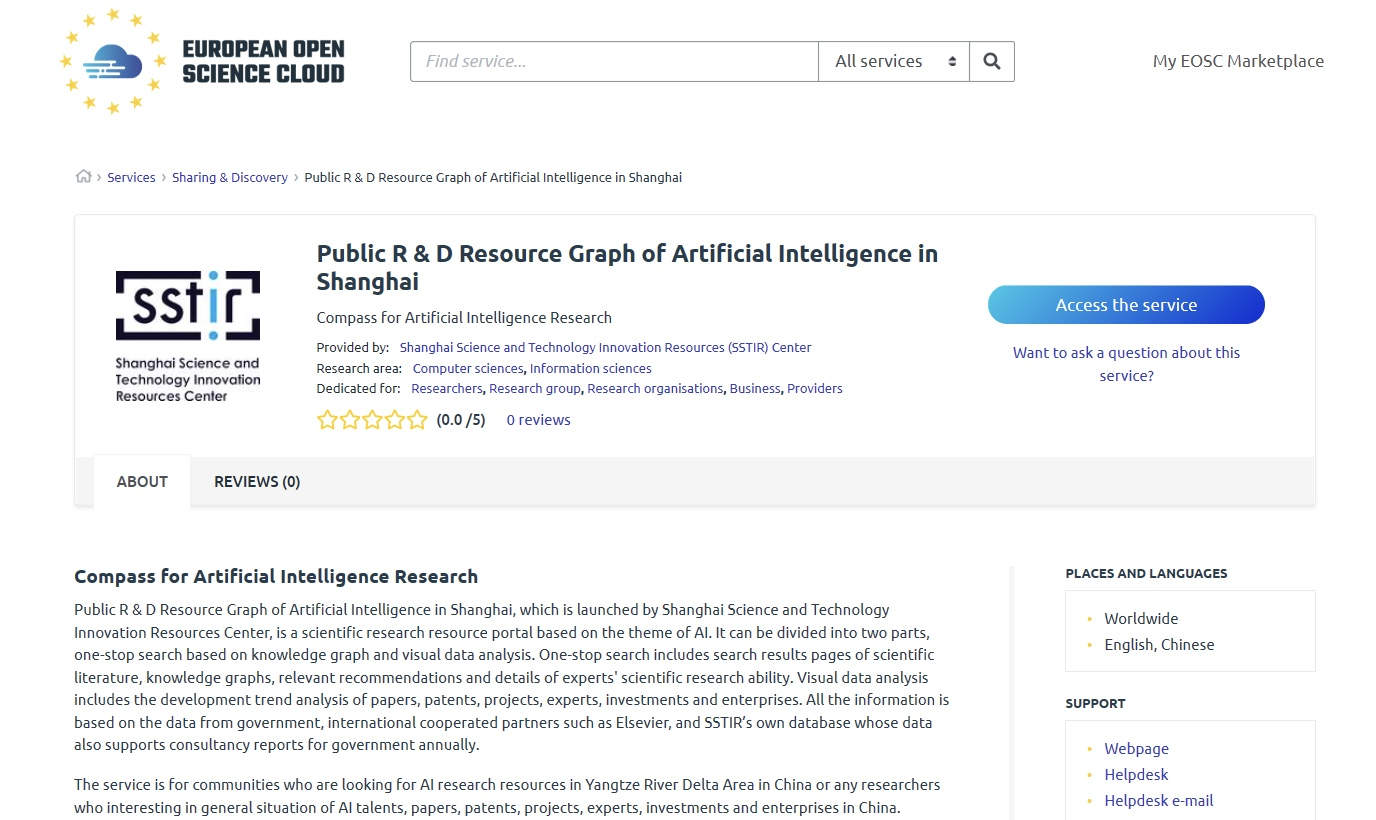This screenshot has height=820, width=1376.
Task: Select the first rating star
Action: point(327,420)
